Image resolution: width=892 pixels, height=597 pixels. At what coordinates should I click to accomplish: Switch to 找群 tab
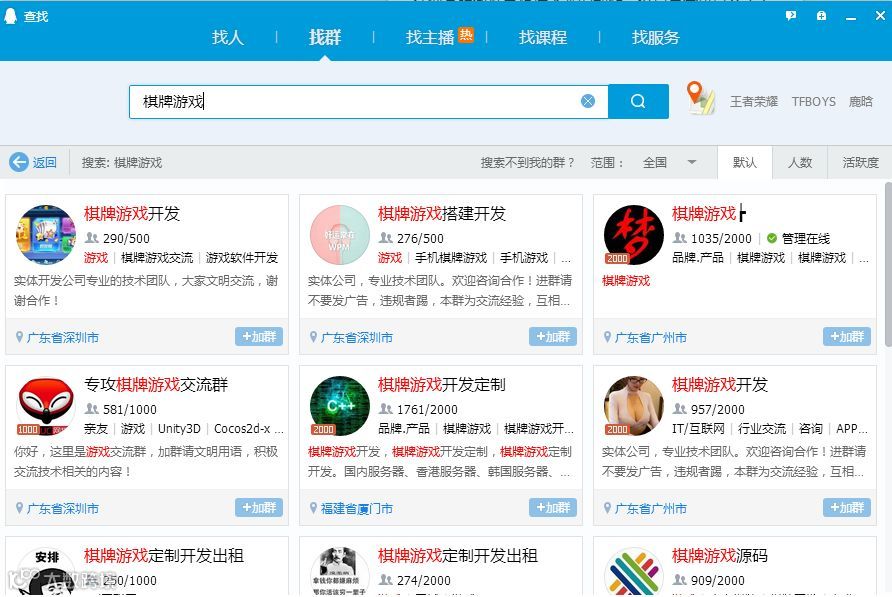coord(325,38)
